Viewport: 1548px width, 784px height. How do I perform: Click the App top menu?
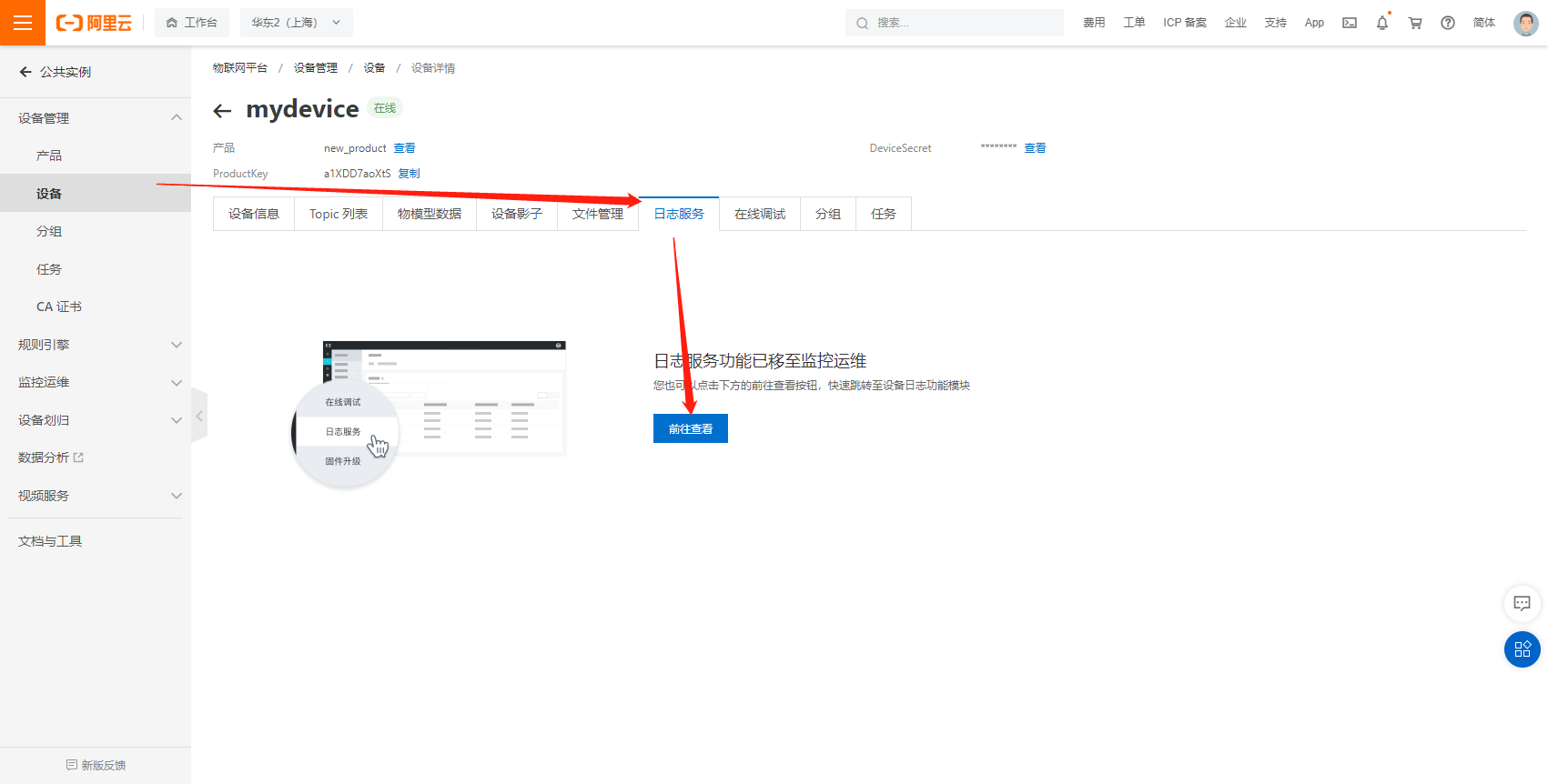(1314, 23)
